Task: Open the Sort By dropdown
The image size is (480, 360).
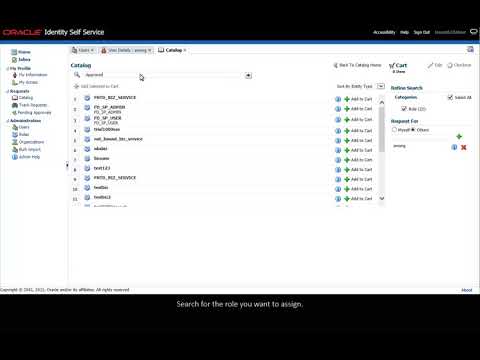Action: coord(381,86)
